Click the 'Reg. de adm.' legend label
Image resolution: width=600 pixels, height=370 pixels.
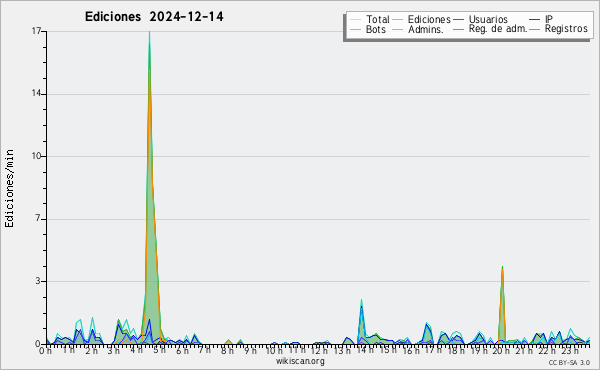[x=498, y=29]
